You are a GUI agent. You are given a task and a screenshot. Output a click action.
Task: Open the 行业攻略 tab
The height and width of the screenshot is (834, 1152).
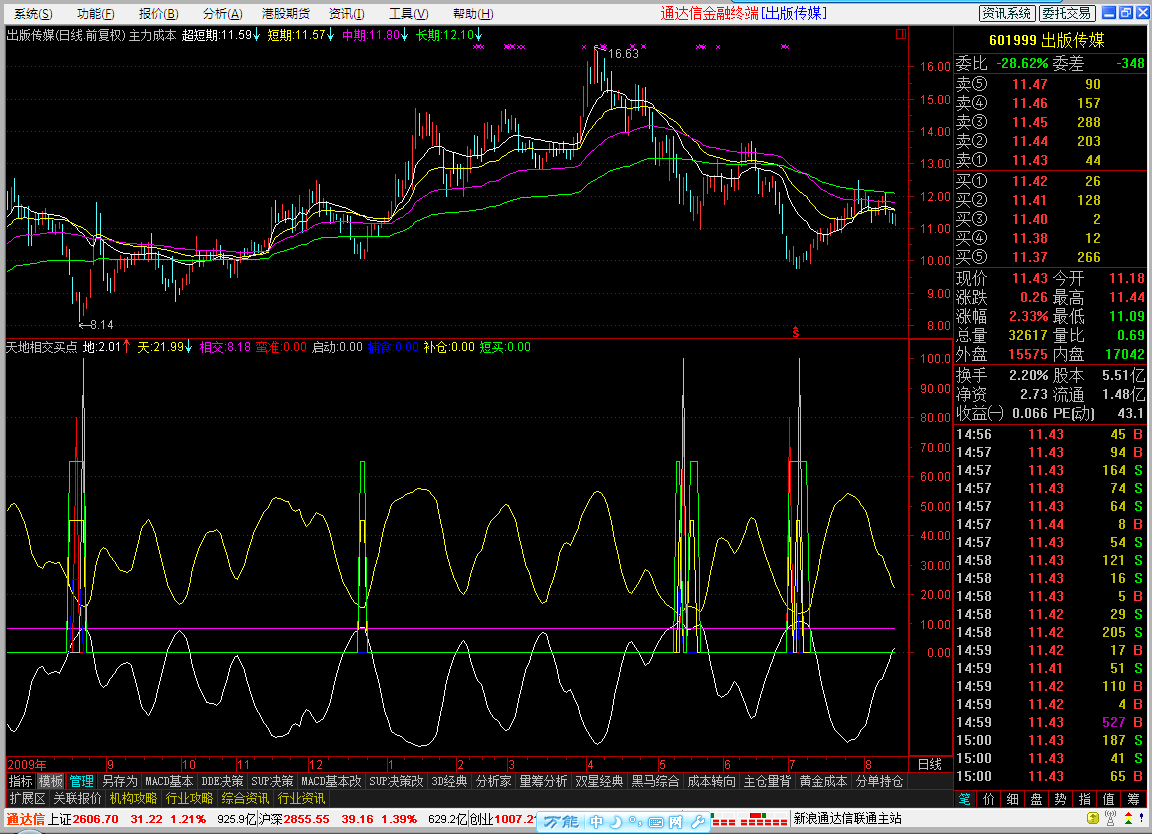[x=189, y=798]
